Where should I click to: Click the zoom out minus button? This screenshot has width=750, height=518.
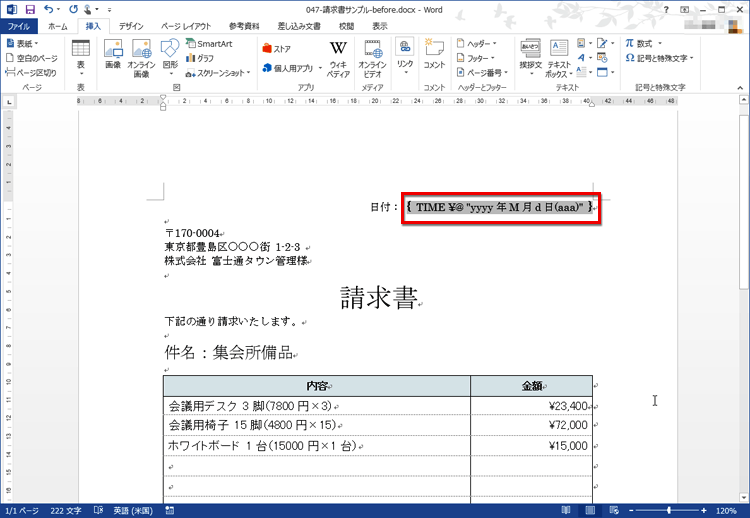pos(631,510)
